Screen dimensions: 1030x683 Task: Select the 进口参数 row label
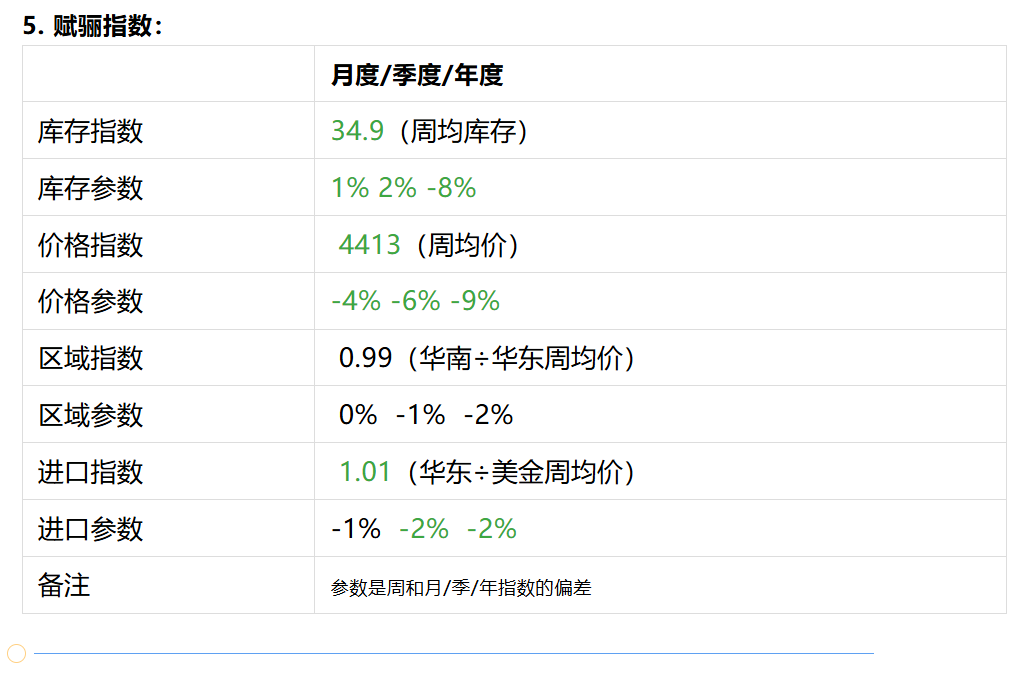pyautogui.click(x=91, y=529)
